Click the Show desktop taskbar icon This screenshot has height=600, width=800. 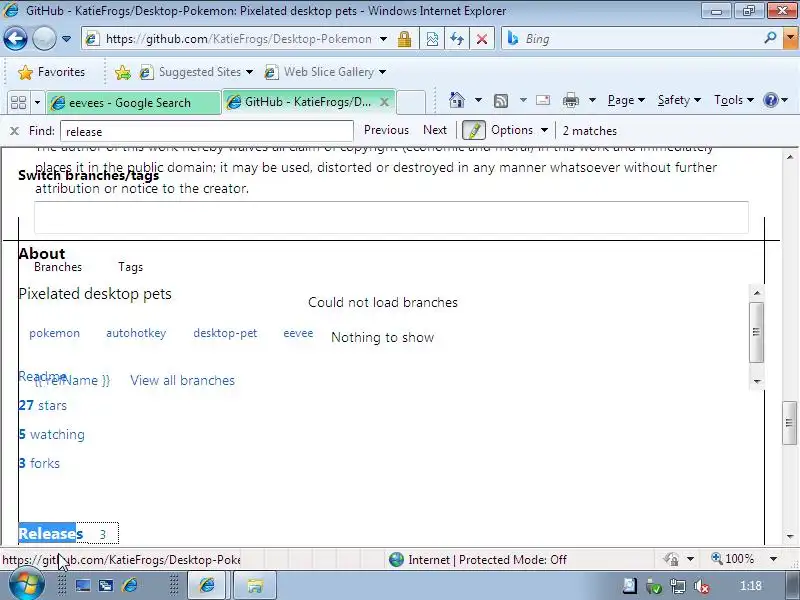(x=83, y=585)
